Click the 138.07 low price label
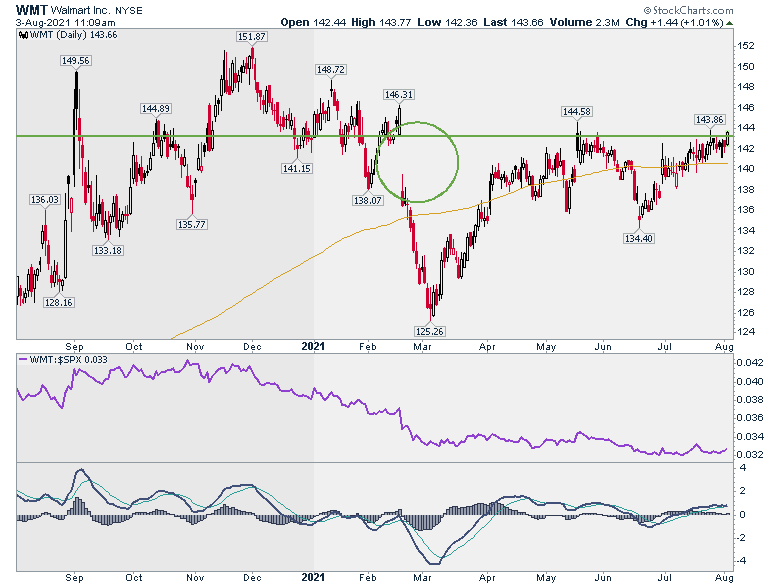 tap(368, 200)
